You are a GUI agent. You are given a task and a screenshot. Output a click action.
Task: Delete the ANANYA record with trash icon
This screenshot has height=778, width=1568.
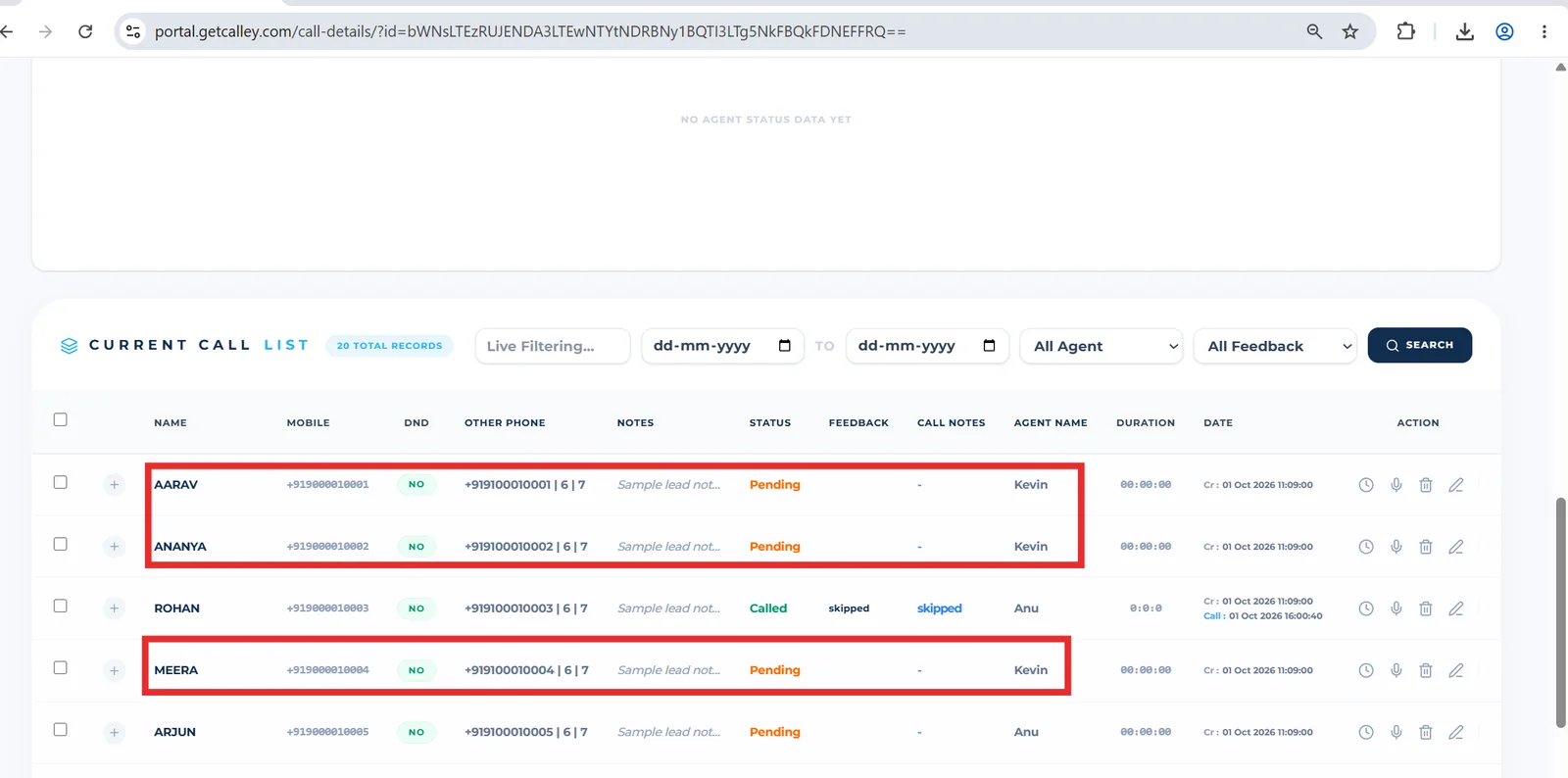coord(1426,547)
